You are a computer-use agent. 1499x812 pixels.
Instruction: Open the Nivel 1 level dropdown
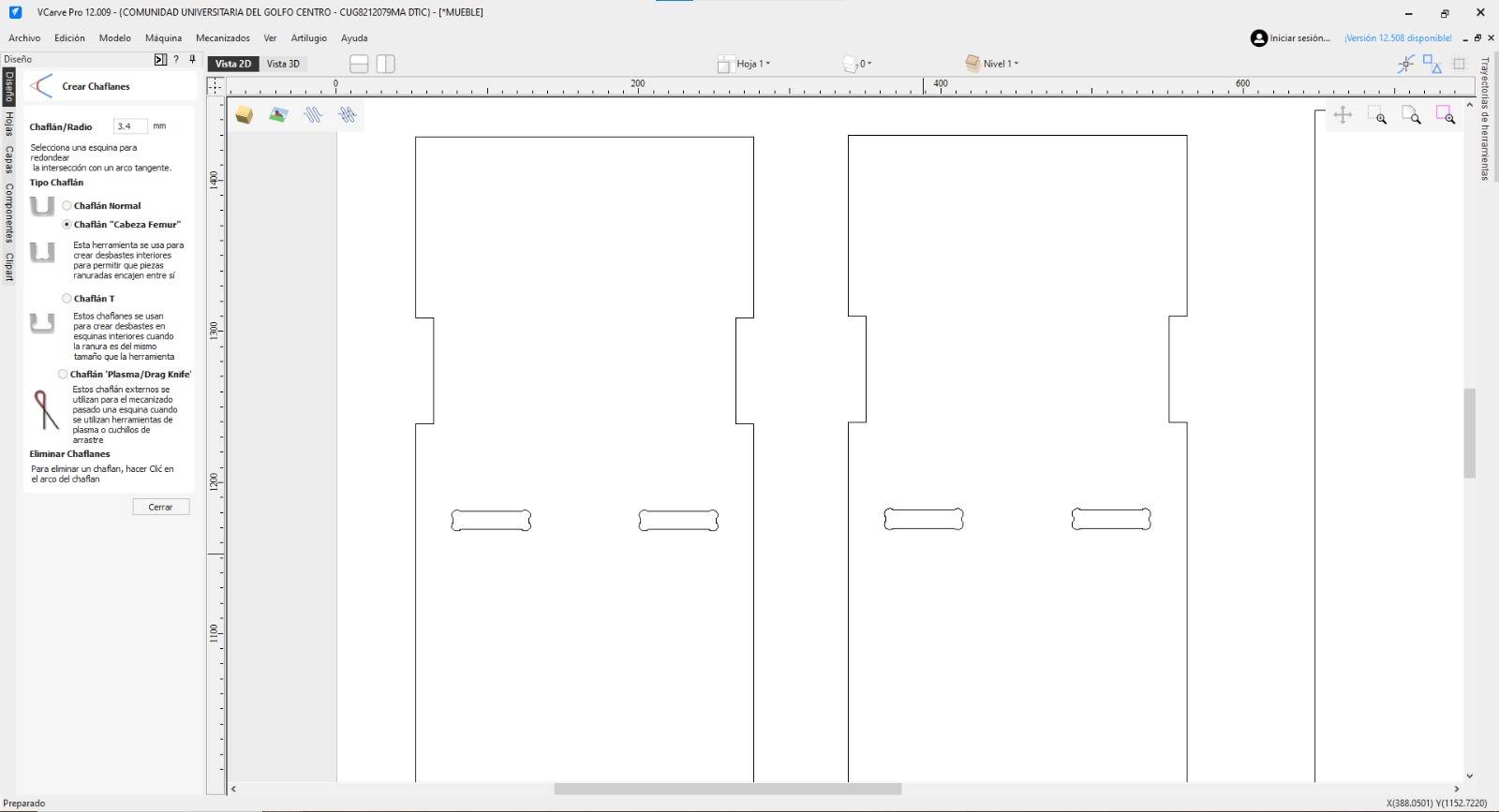click(1001, 64)
